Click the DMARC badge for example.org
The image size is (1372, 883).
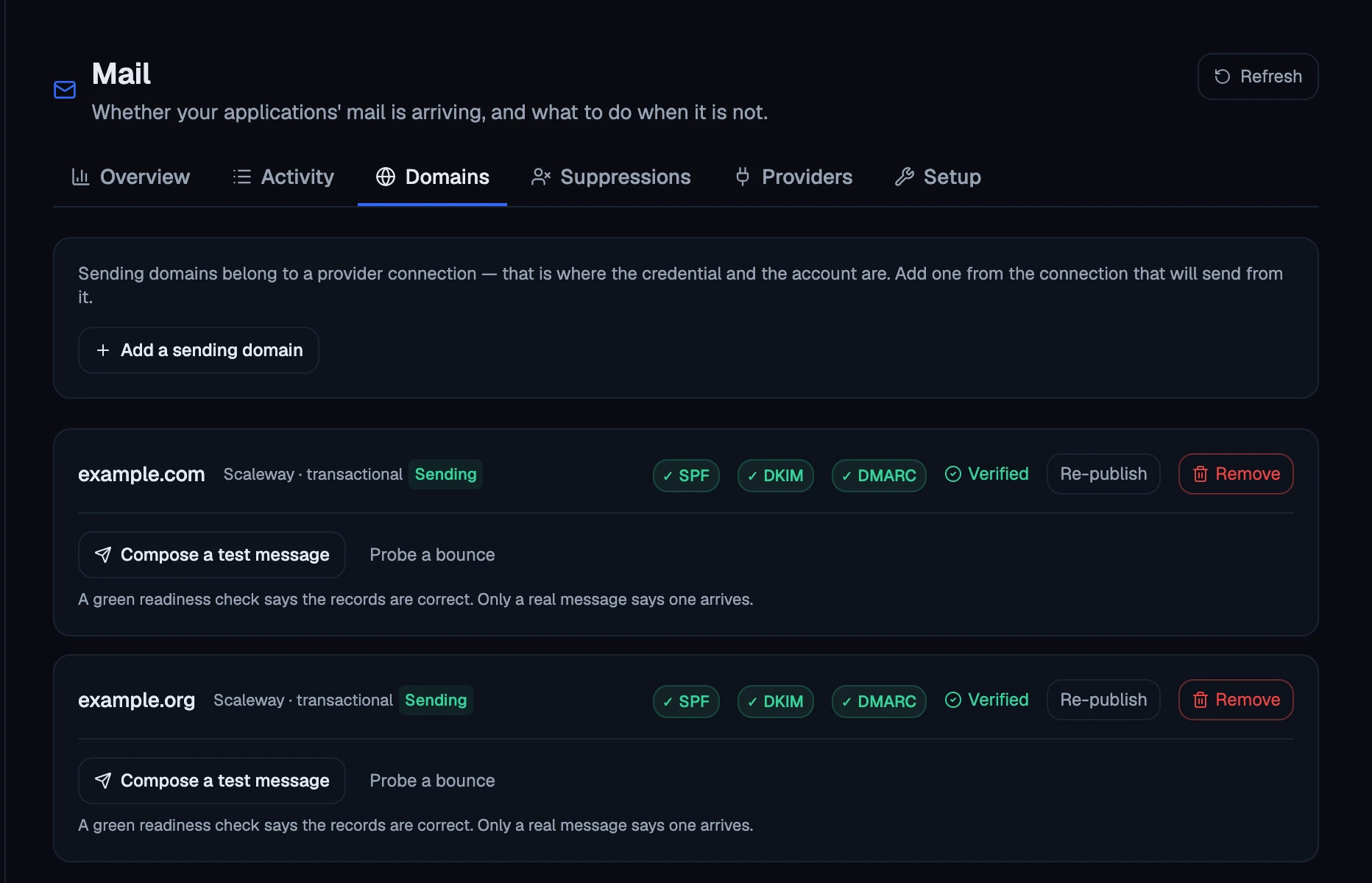coord(879,701)
